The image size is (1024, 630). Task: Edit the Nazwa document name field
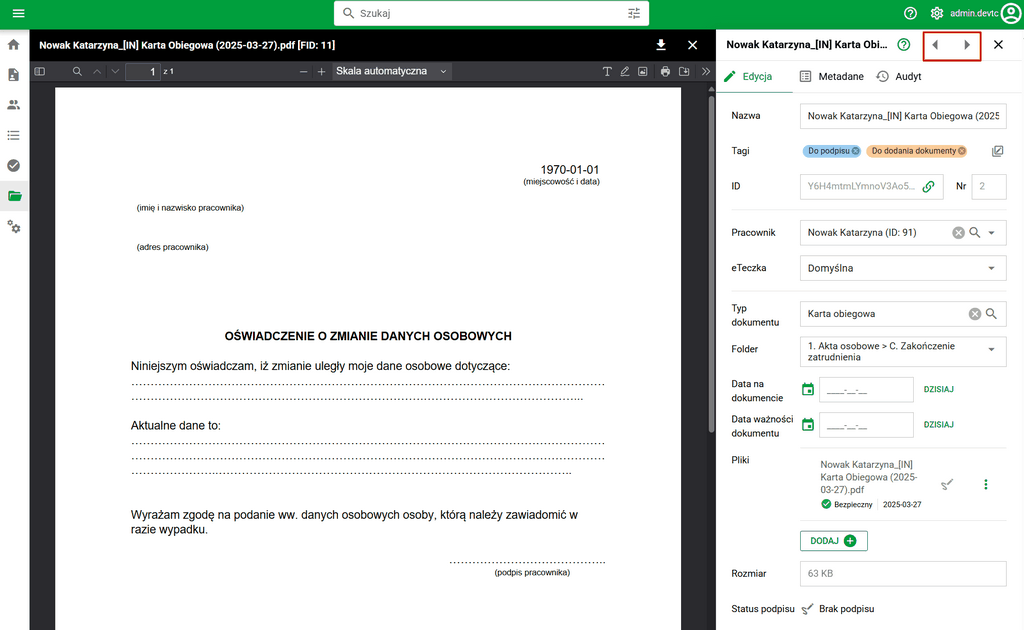[903, 116]
